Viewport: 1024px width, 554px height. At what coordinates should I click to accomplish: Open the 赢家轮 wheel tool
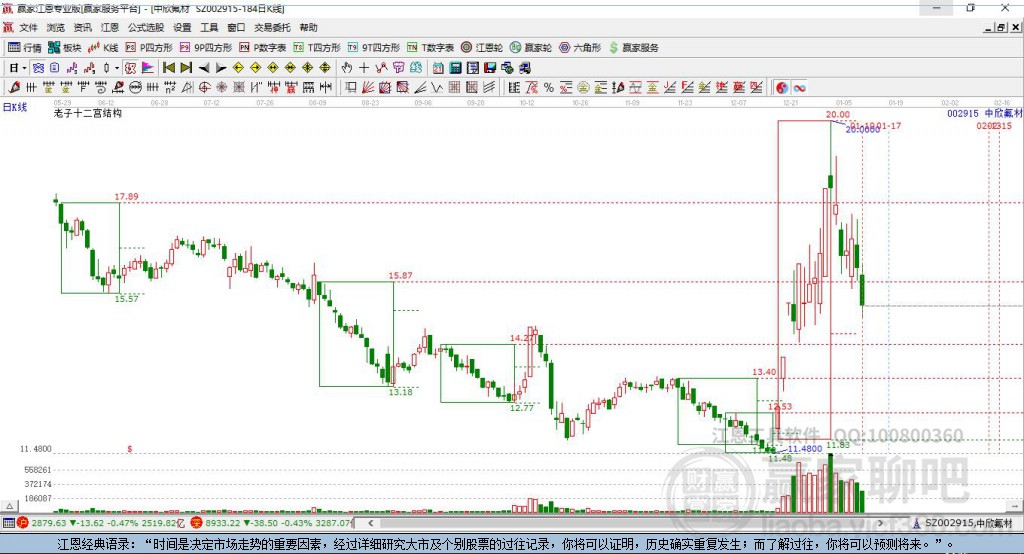click(x=531, y=48)
